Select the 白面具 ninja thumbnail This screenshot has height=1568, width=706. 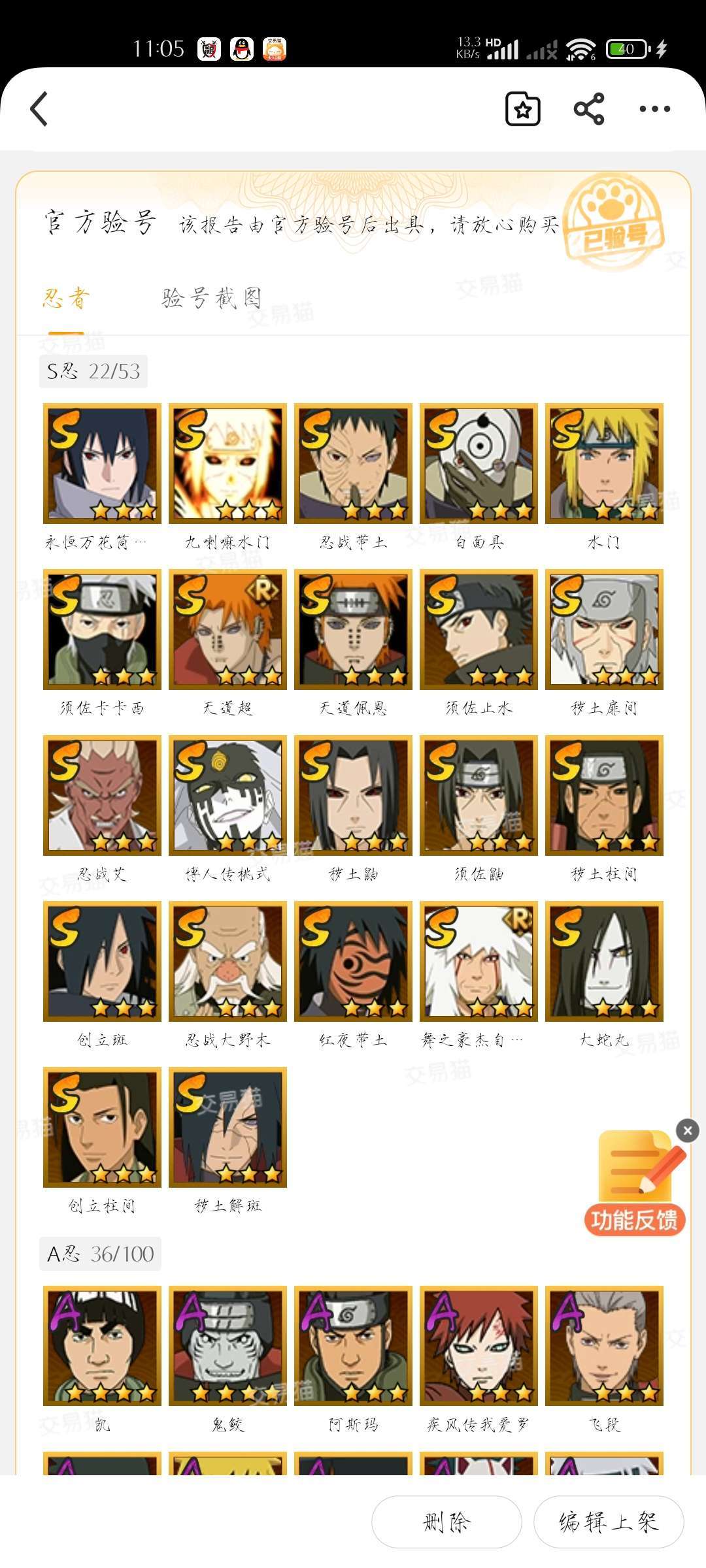(x=479, y=463)
